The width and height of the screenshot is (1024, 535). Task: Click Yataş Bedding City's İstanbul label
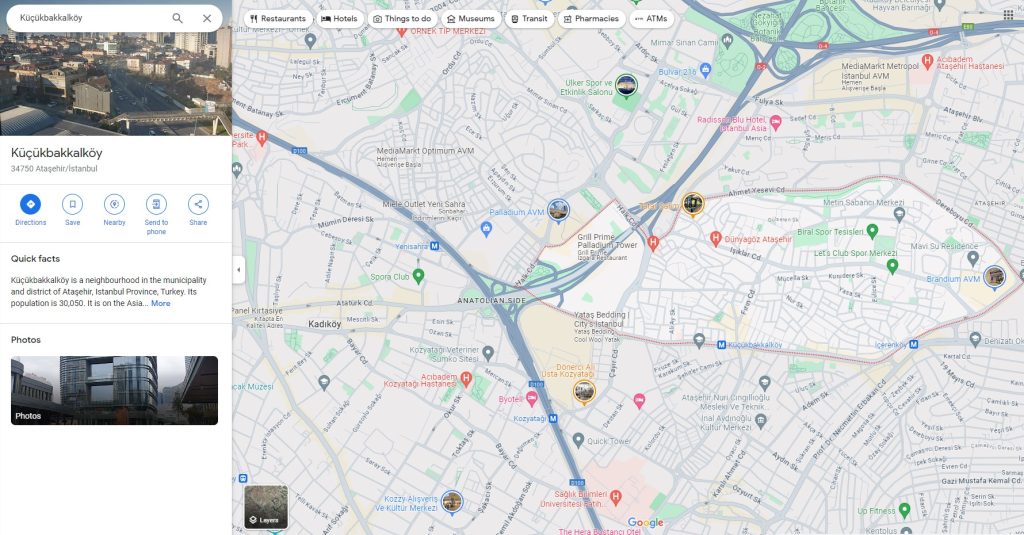coord(601,319)
